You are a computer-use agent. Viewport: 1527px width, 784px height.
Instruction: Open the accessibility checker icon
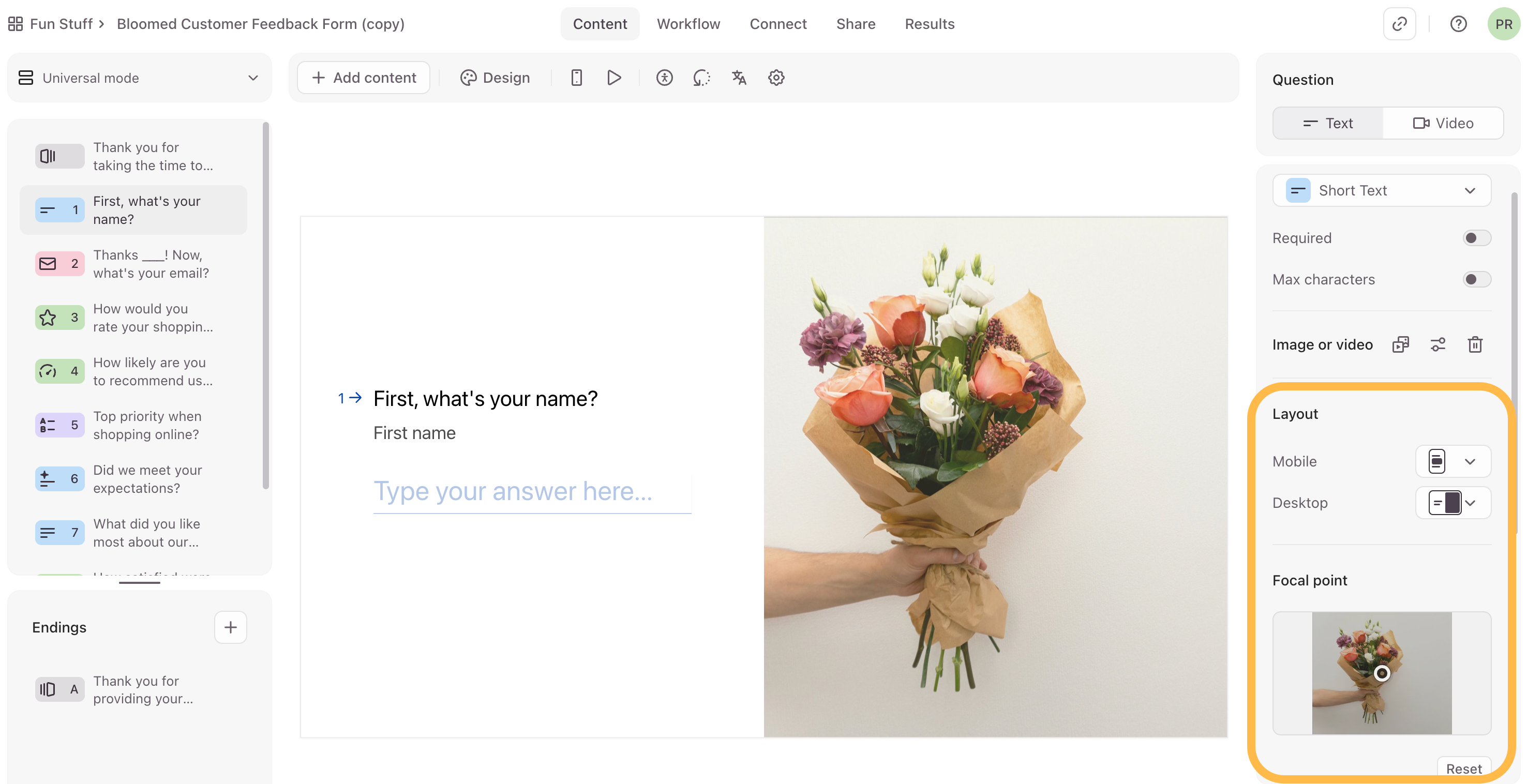click(665, 78)
